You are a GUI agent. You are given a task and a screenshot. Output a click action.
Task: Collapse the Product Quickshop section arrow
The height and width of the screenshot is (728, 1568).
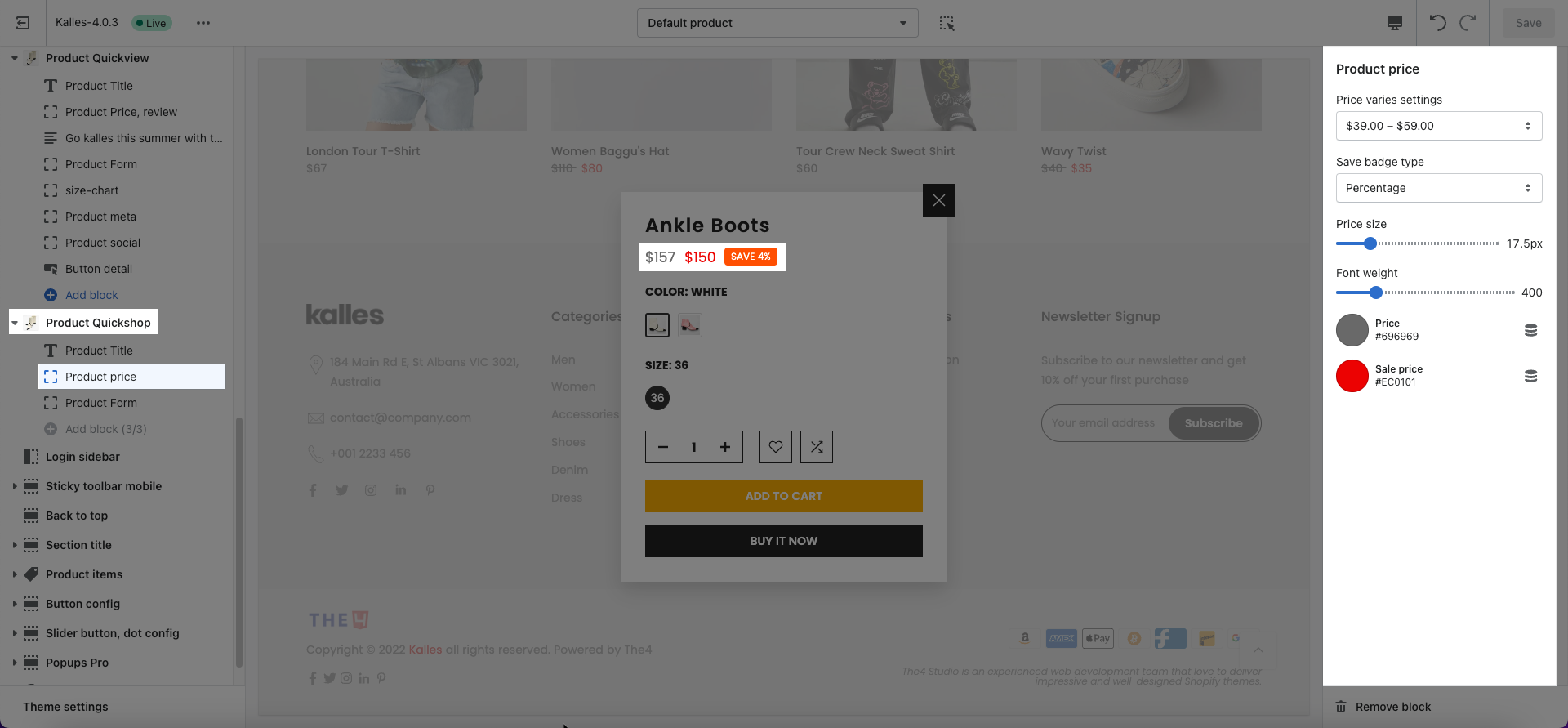[x=15, y=323]
